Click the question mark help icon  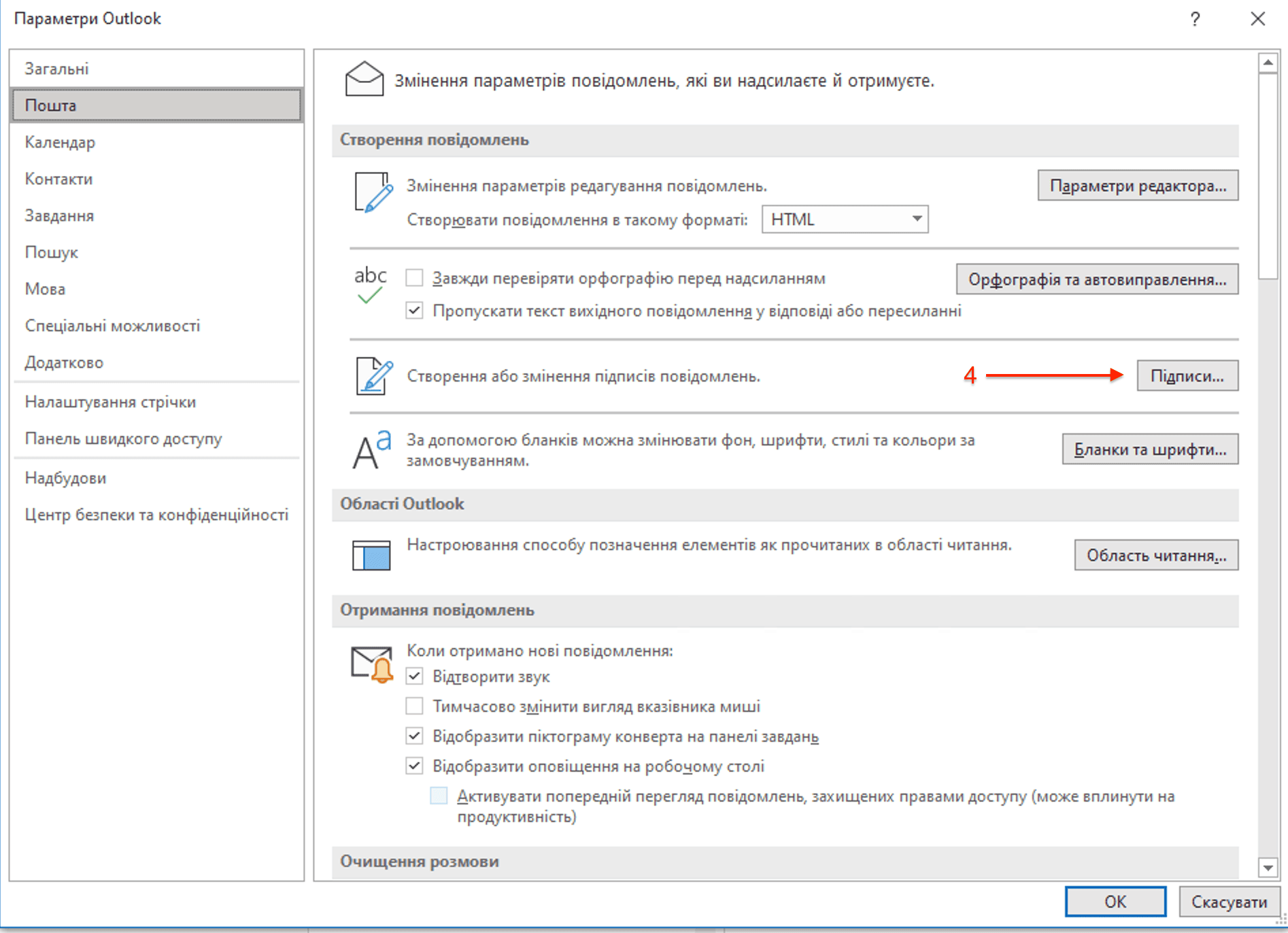tap(1195, 19)
